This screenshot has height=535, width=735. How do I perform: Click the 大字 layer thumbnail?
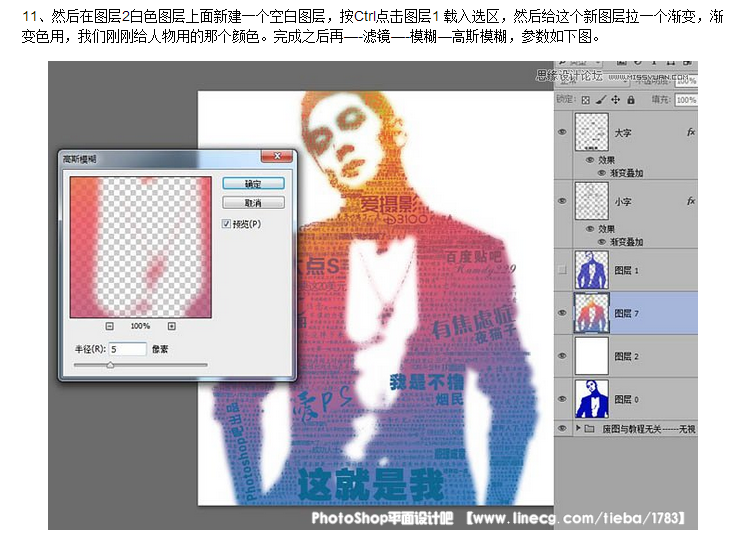point(592,132)
